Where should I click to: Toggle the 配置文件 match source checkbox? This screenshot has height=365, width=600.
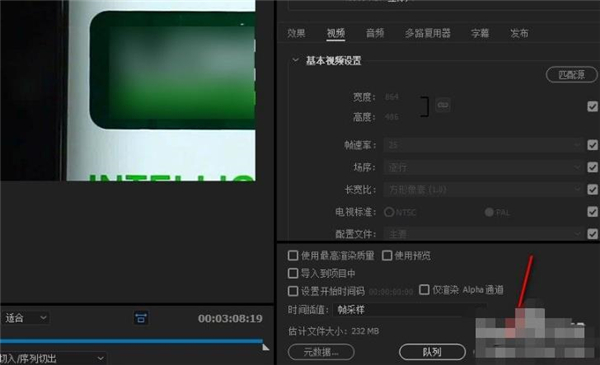(592, 233)
